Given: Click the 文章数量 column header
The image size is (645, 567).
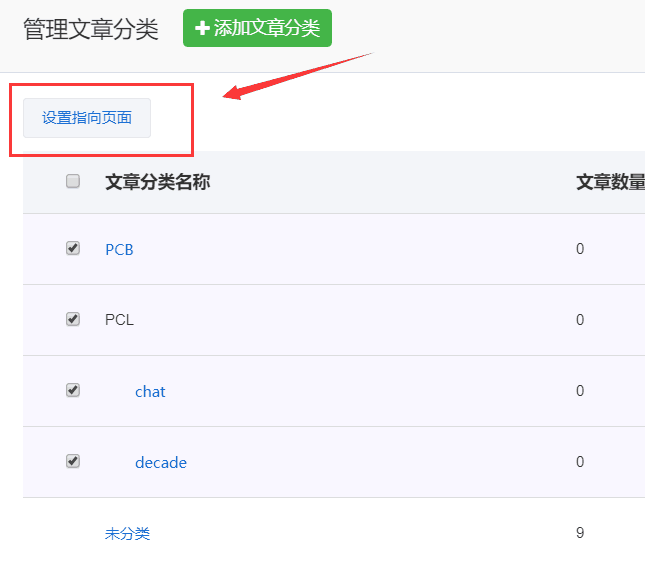Looking at the screenshot, I should coord(610,181).
